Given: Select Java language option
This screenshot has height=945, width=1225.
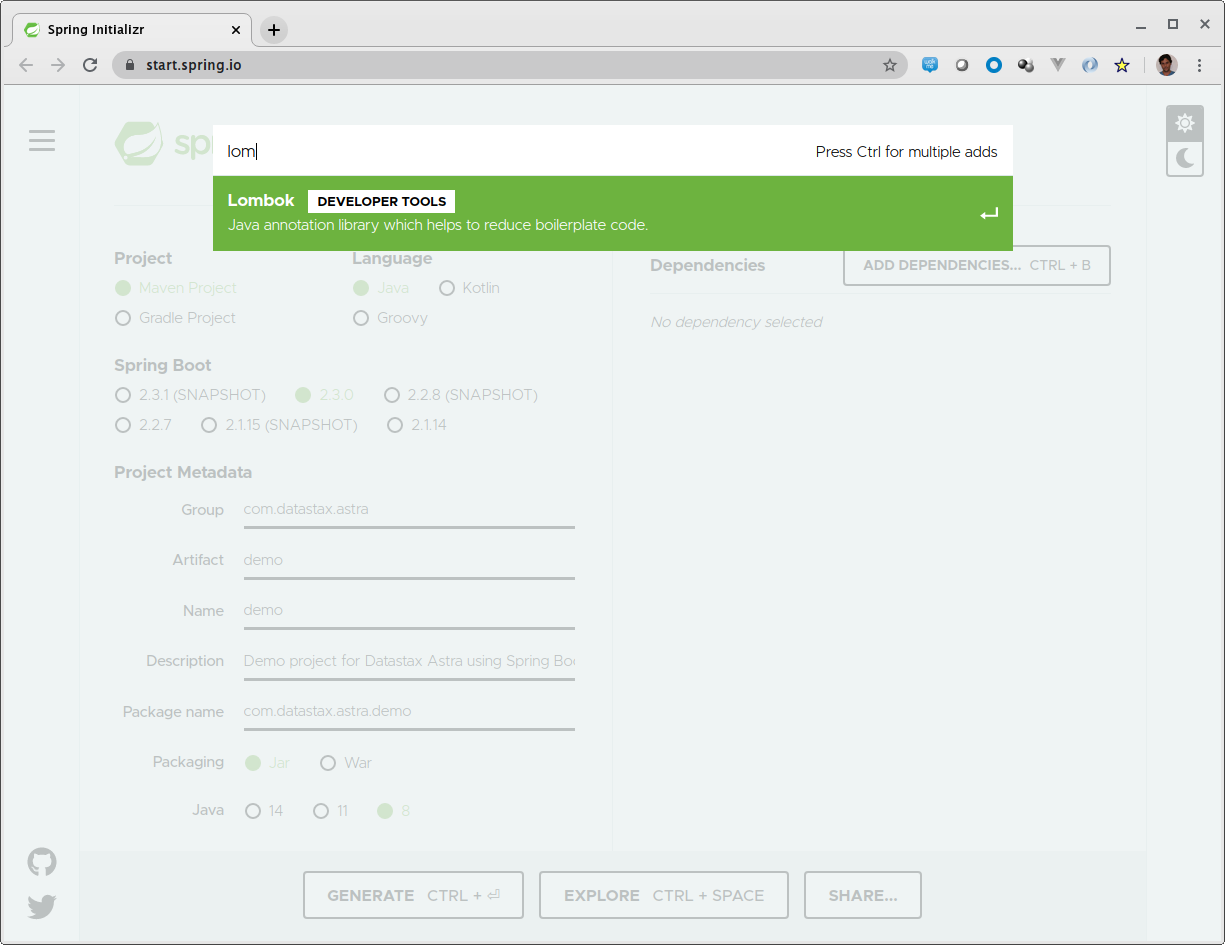Looking at the screenshot, I should point(380,288).
